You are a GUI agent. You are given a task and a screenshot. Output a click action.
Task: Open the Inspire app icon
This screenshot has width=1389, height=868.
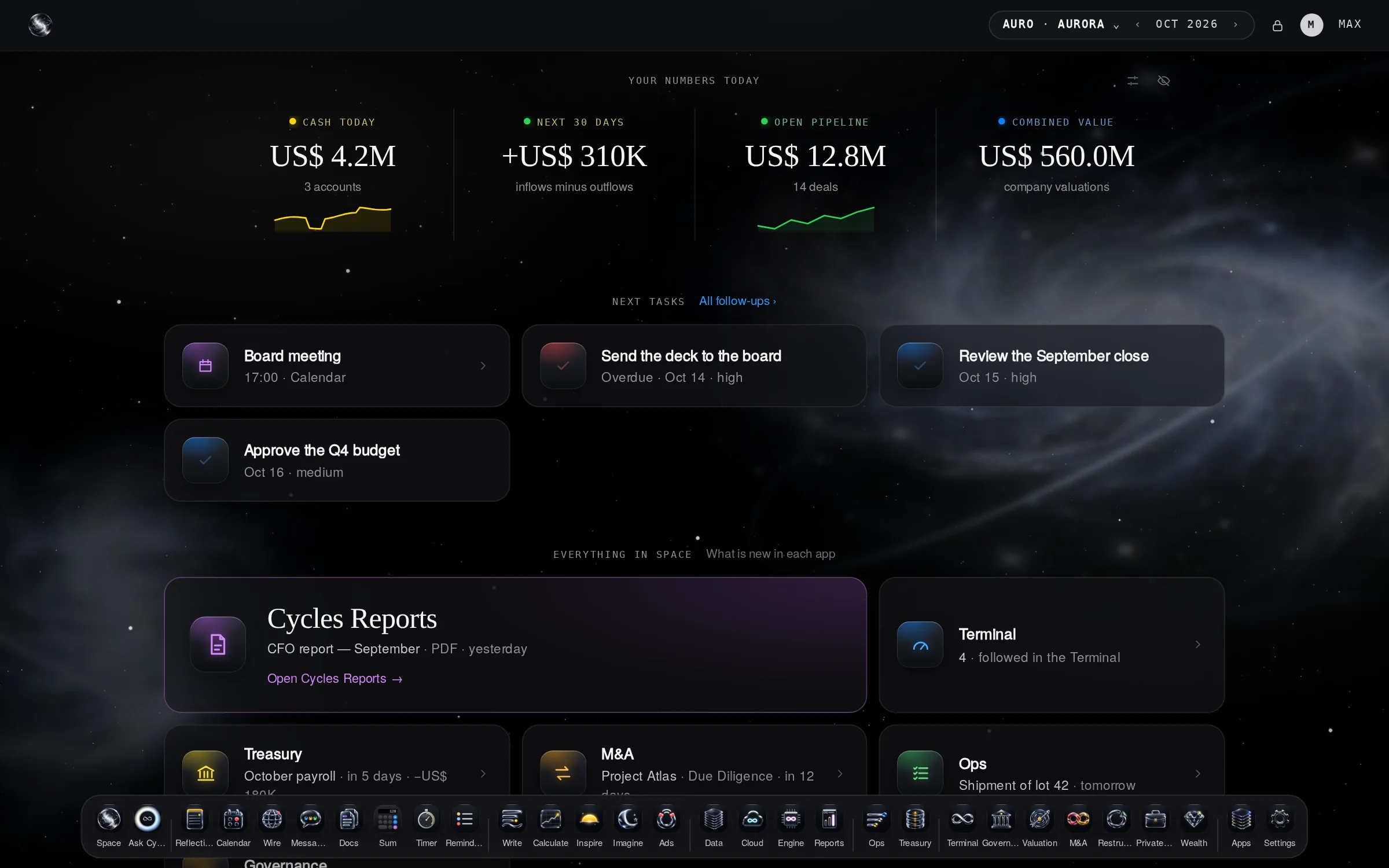[x=589, y=819]
